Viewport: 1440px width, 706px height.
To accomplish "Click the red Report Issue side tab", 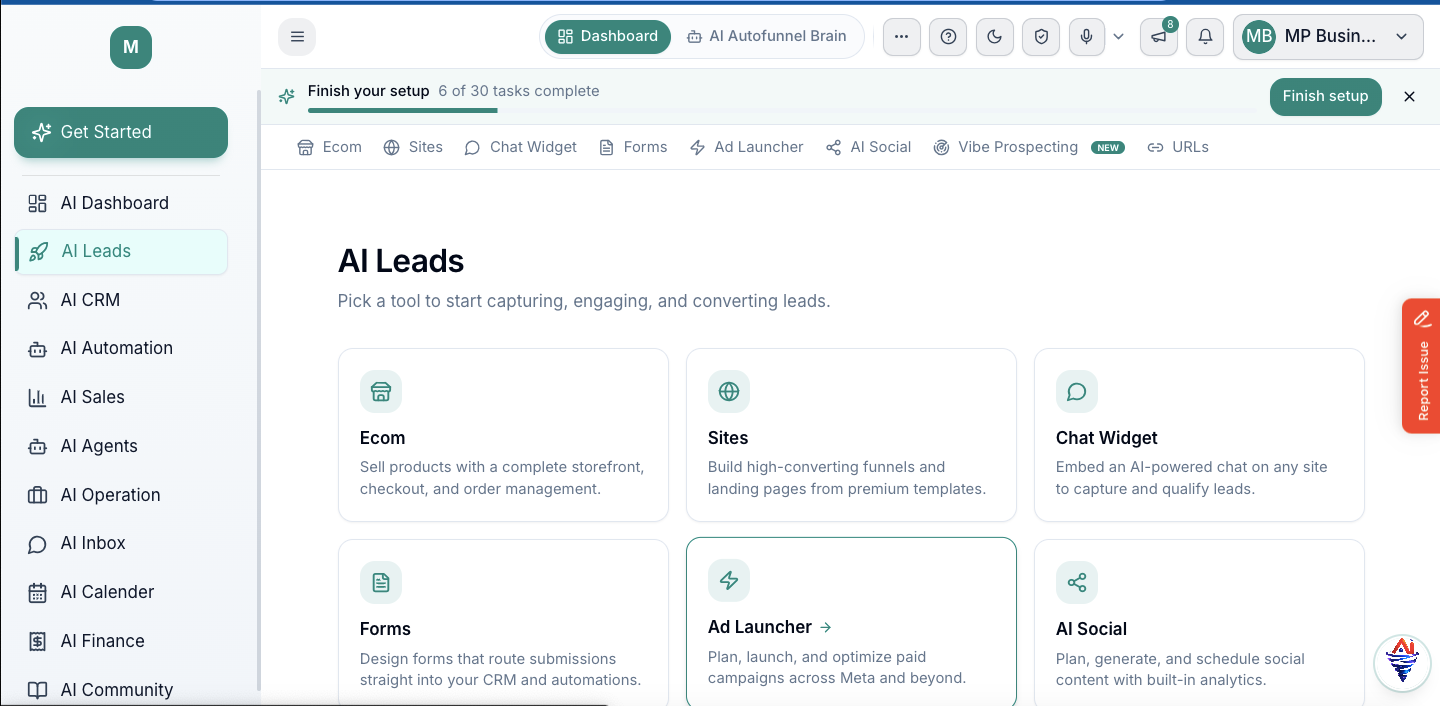I will (1421, 366).
